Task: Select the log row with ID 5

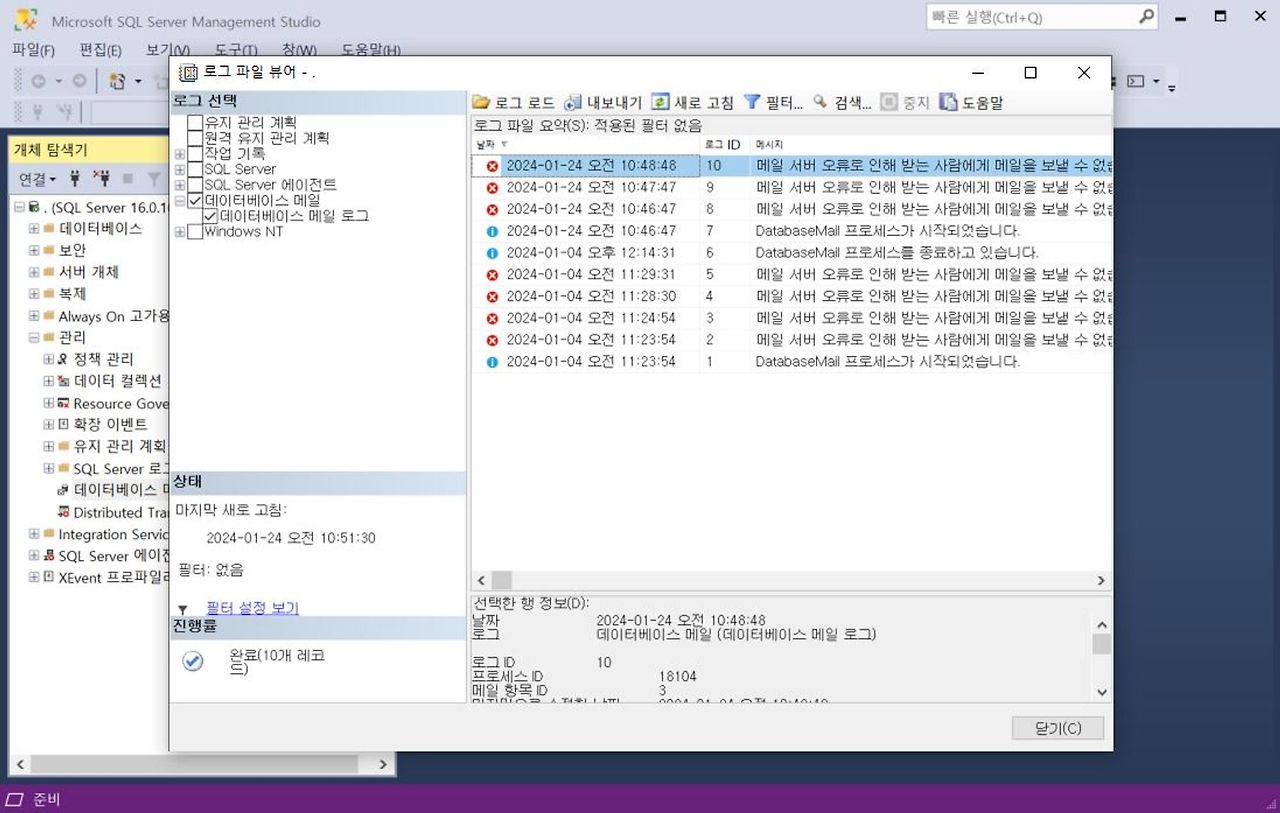Action: (x=791, y=275)
